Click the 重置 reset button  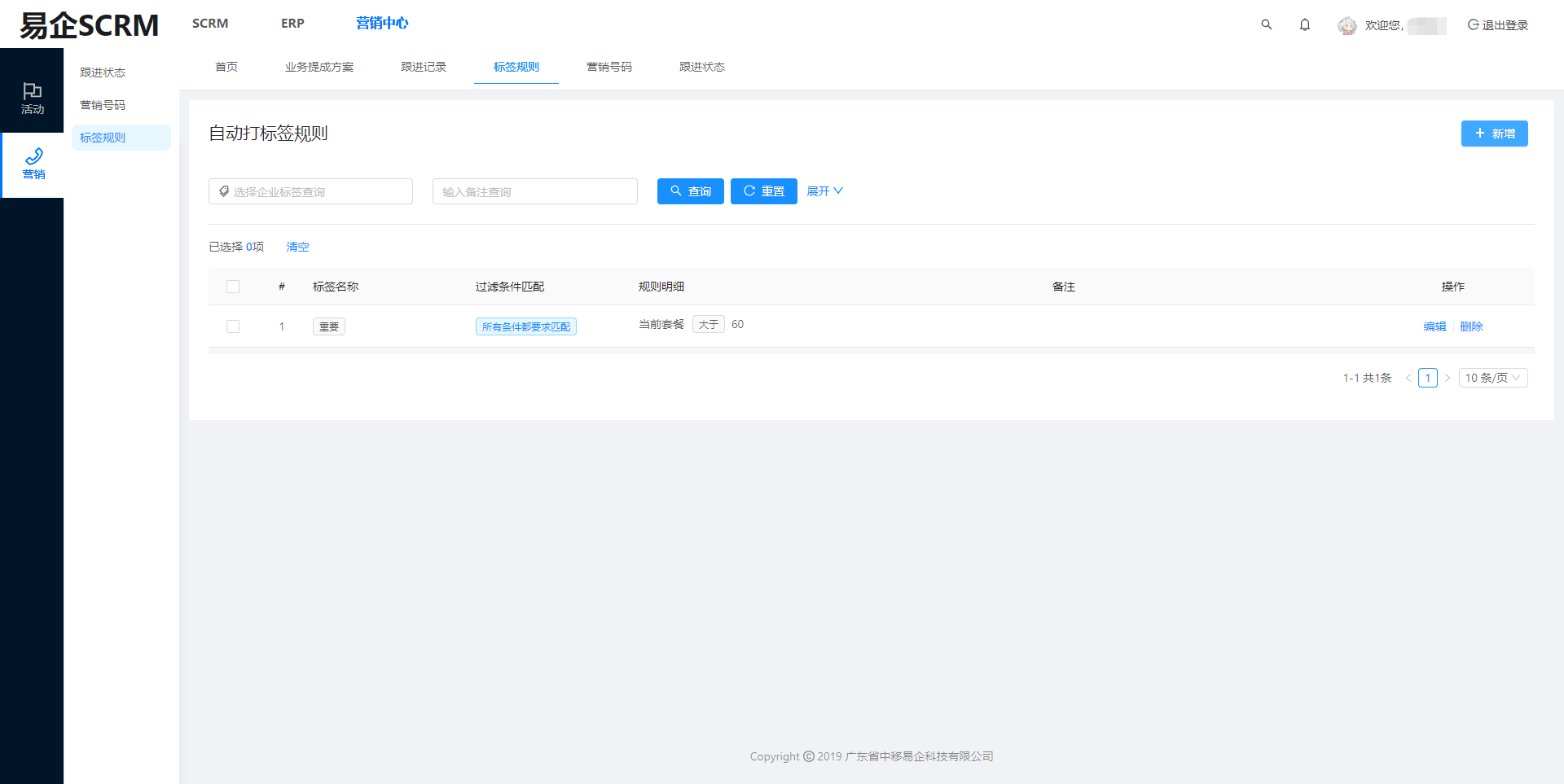(x=764, y=191)
